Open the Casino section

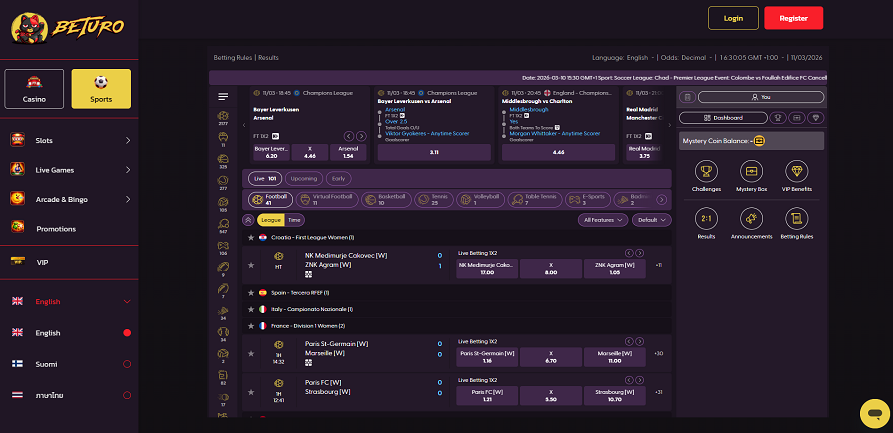coord(34,89)
